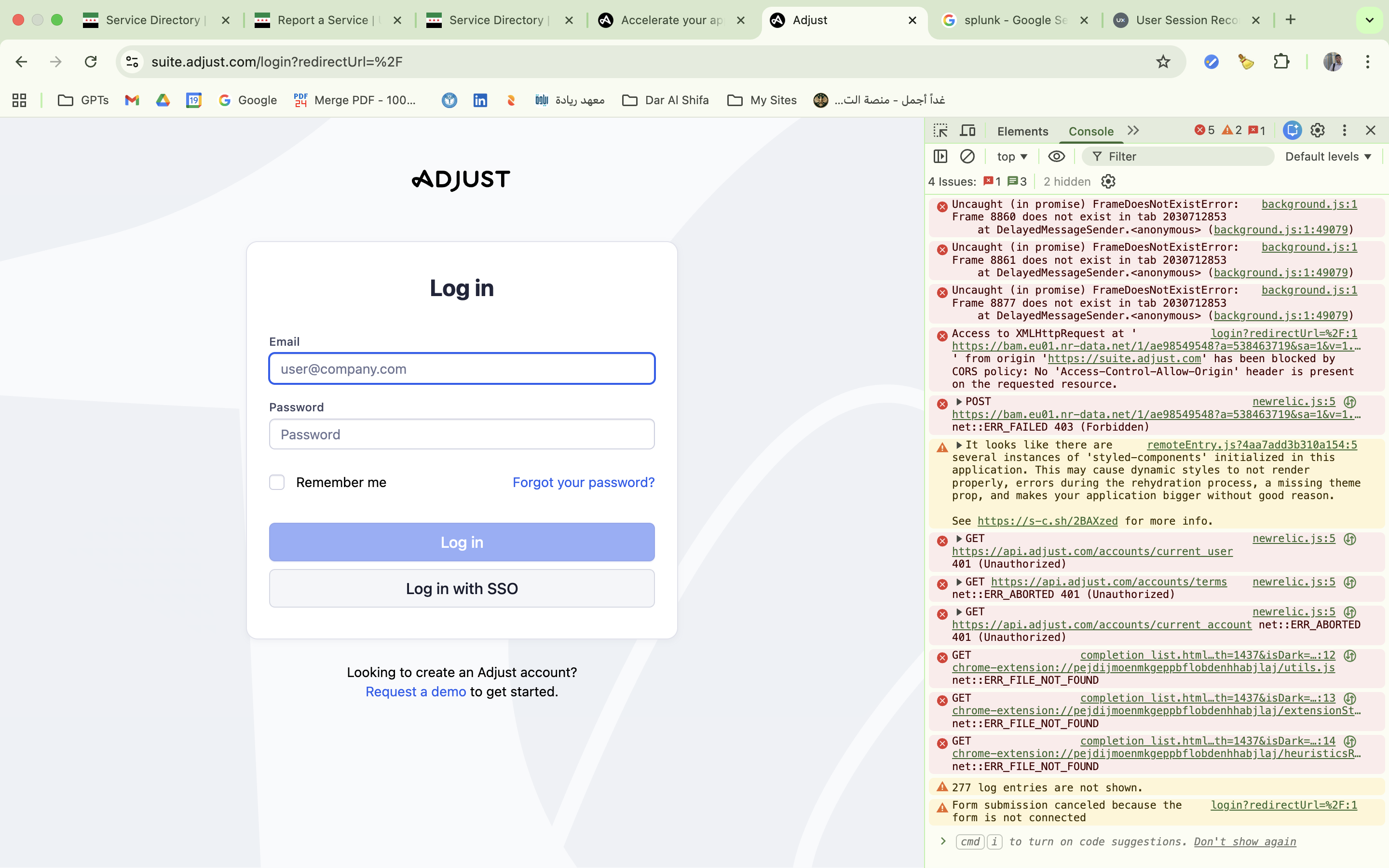Open DevTools settings gear icon
This screenshot has height=868, width=1389.
coord(1317,130)
